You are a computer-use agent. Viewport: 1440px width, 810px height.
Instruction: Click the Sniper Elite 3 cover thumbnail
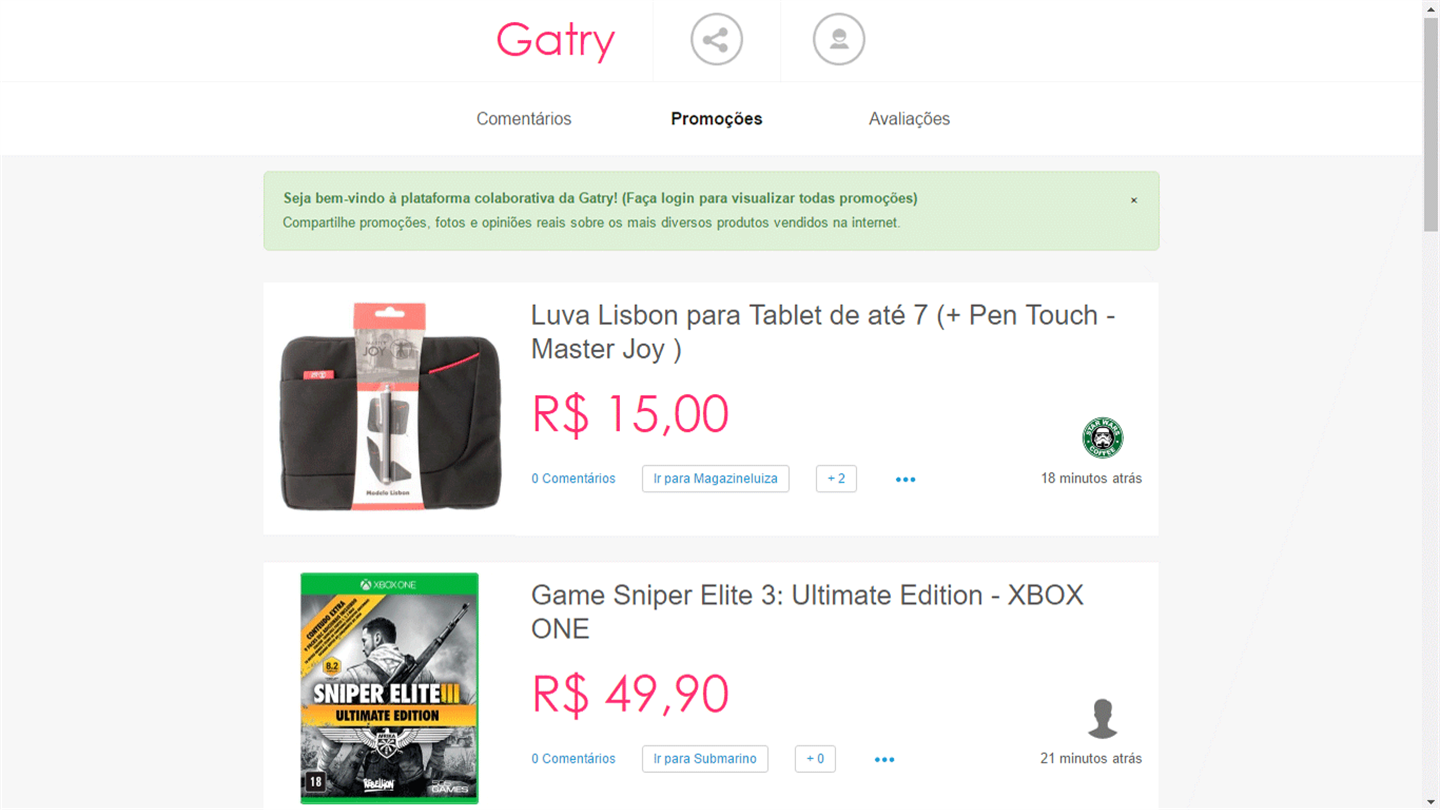click(x=389, y=688)
